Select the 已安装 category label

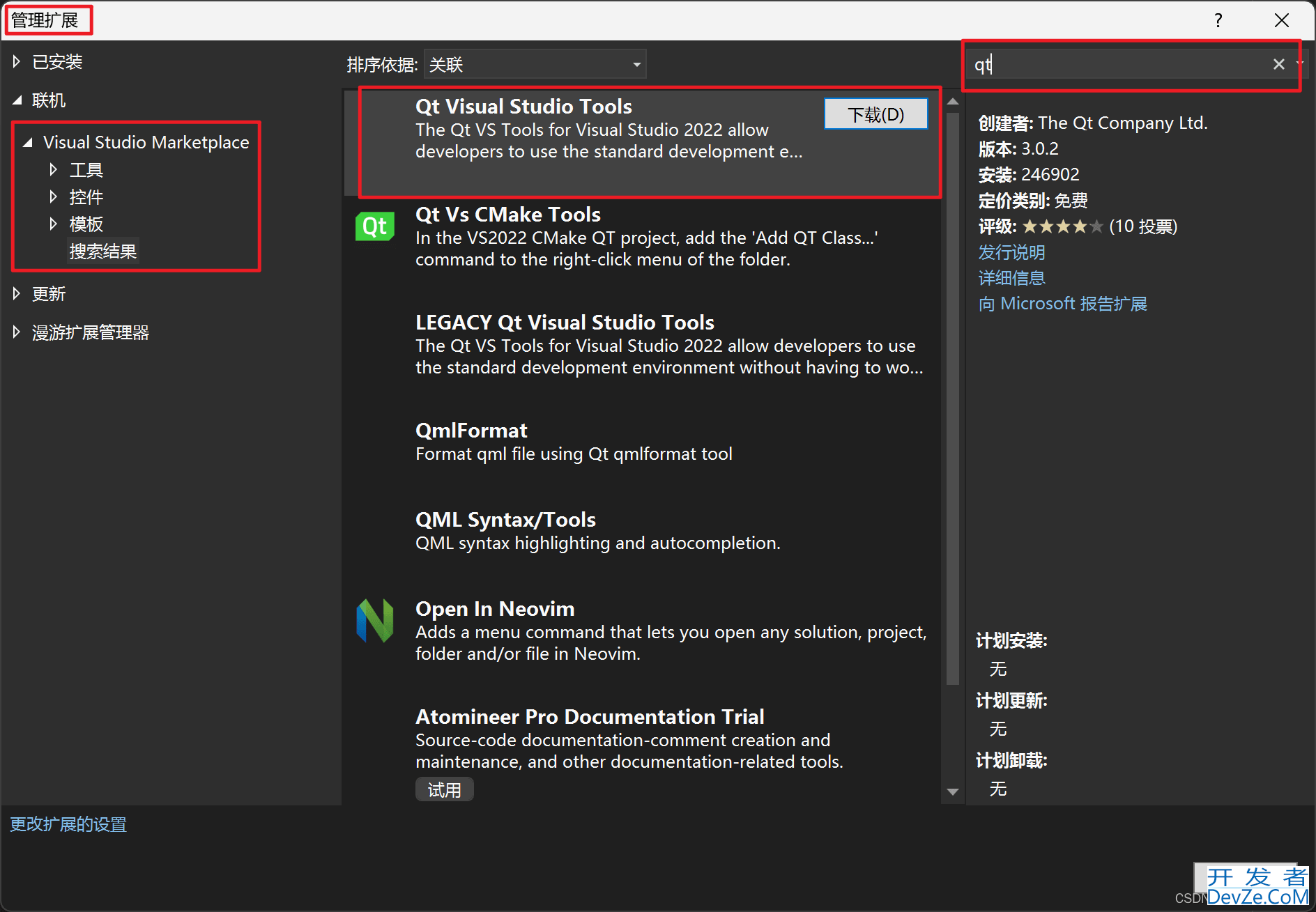coord(57,61)
